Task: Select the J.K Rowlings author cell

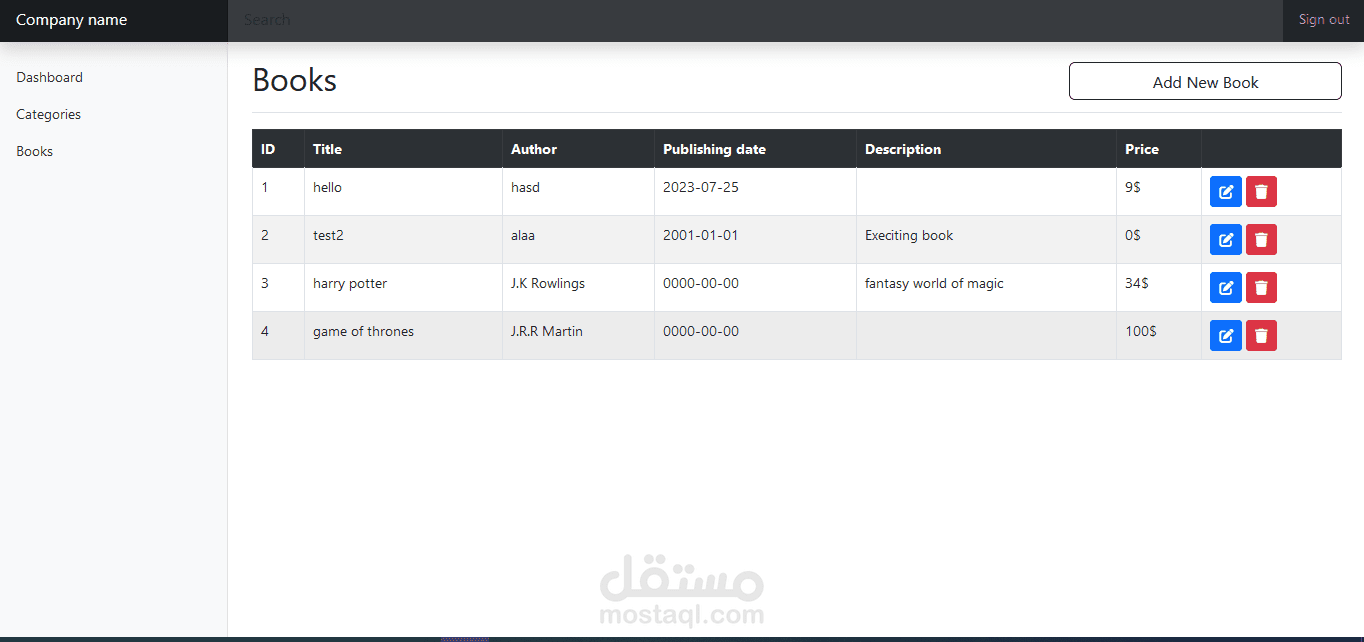Action: 548,283
